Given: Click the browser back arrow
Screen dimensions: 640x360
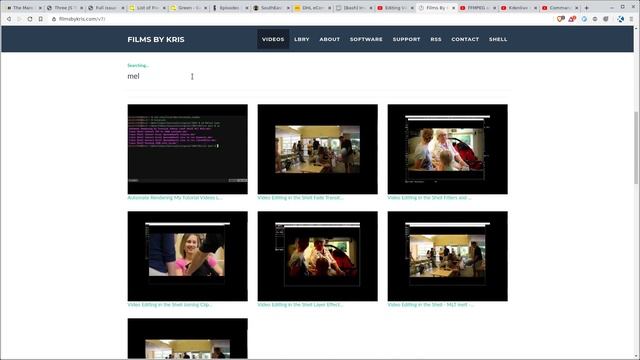Looking at the screenshot, I should 9,19.
